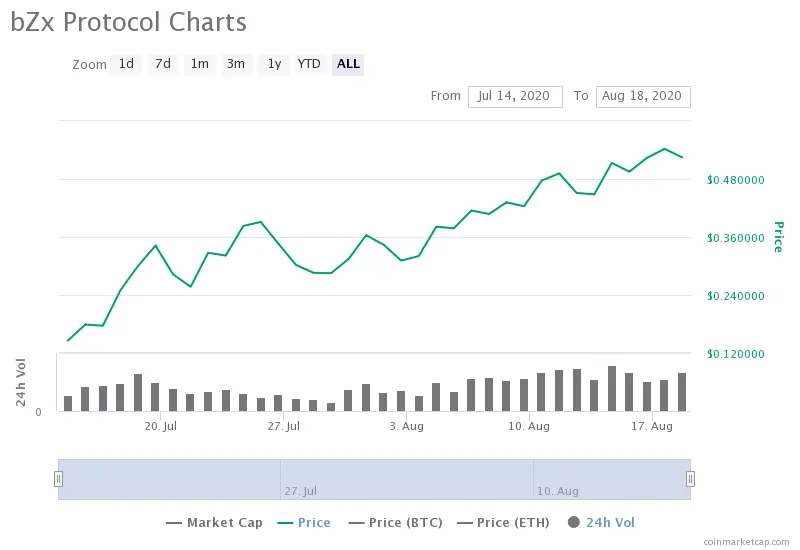Click the bZx Protocol Charts heading
This screenshot has height=550, width=800.
coord(129,22)
